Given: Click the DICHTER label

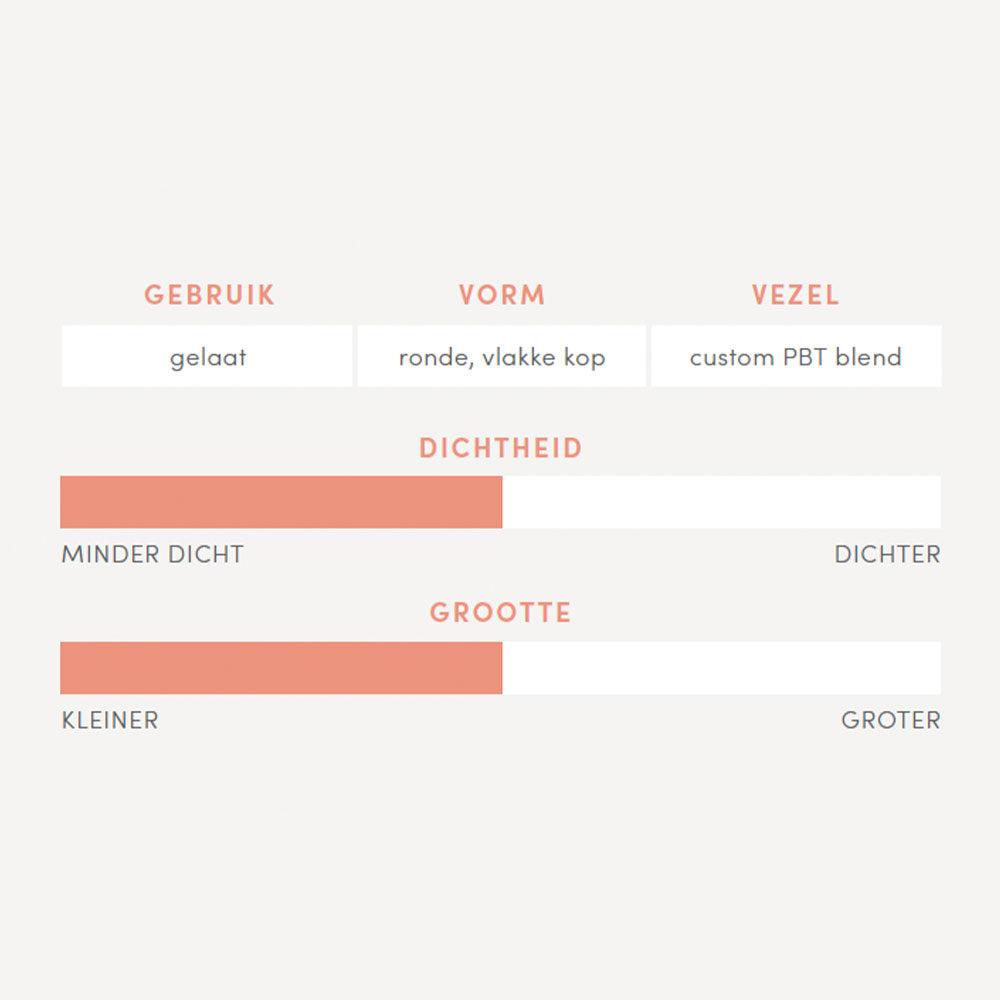Looking at the screenshot, I should click(x=888, y=554).
